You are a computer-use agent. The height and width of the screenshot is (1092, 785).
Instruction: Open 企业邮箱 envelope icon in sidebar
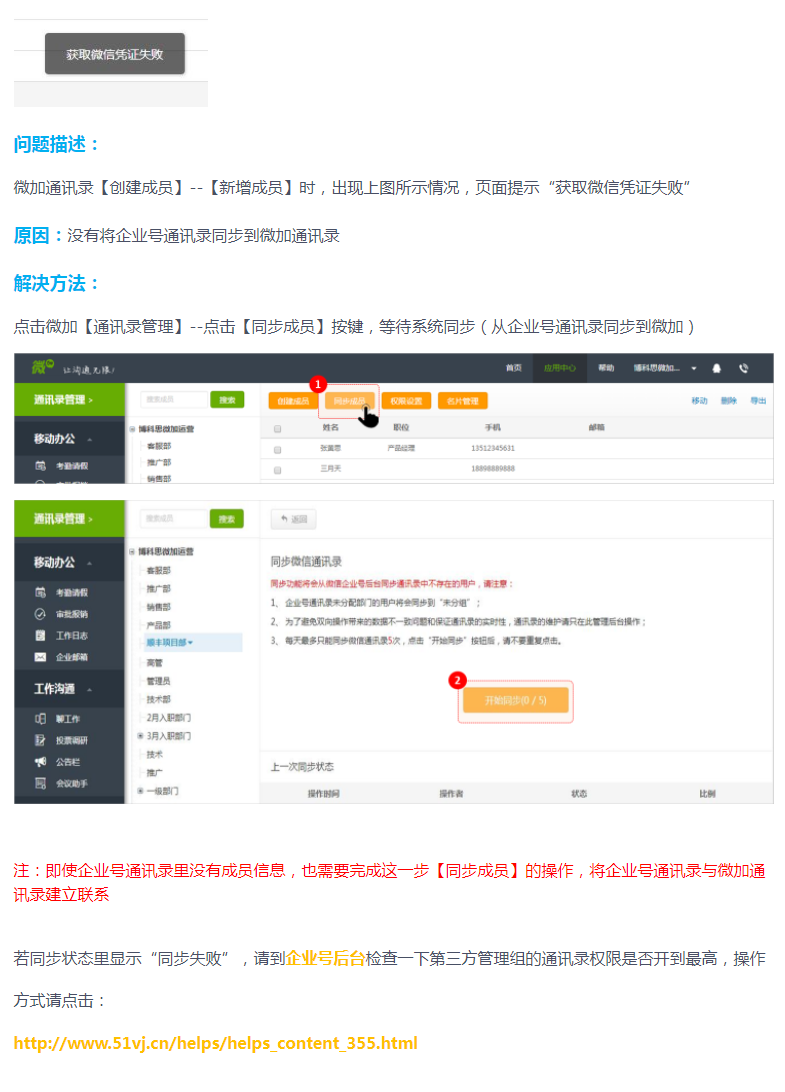click(x=40, y=657)
